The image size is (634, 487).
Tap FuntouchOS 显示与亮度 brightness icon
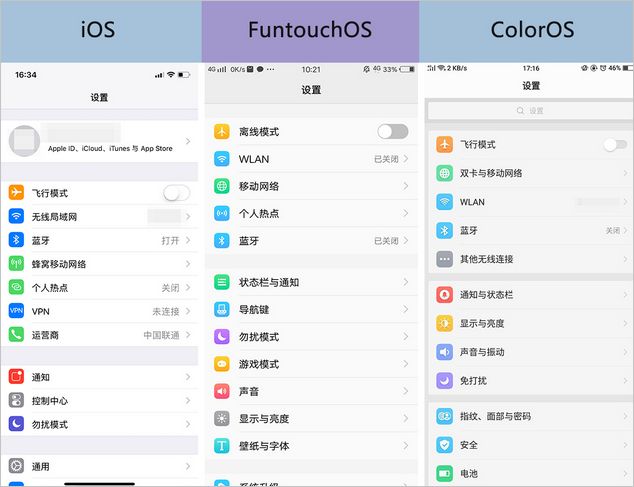point(222,418)
